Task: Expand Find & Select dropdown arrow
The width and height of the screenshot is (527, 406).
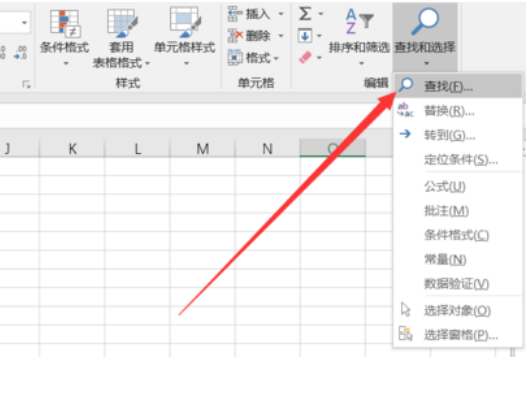Action: tap(427, 63)
